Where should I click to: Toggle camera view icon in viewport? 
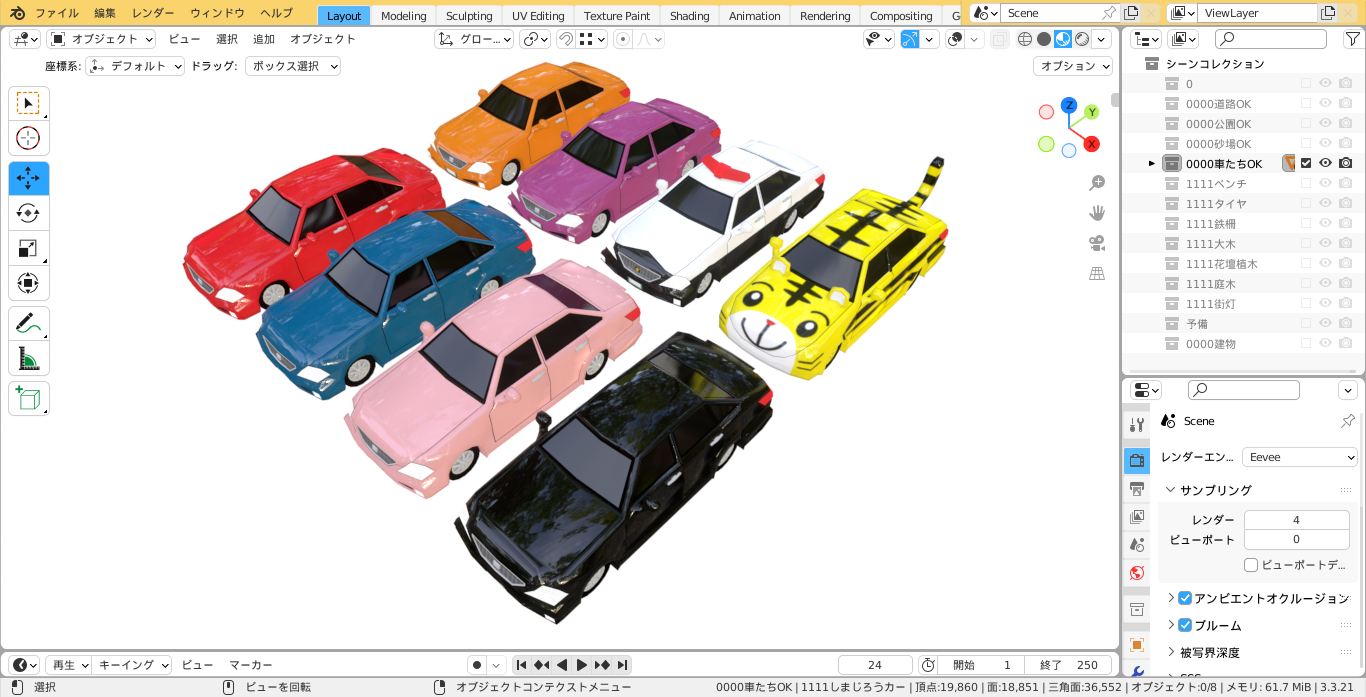tap(1097, 243)
